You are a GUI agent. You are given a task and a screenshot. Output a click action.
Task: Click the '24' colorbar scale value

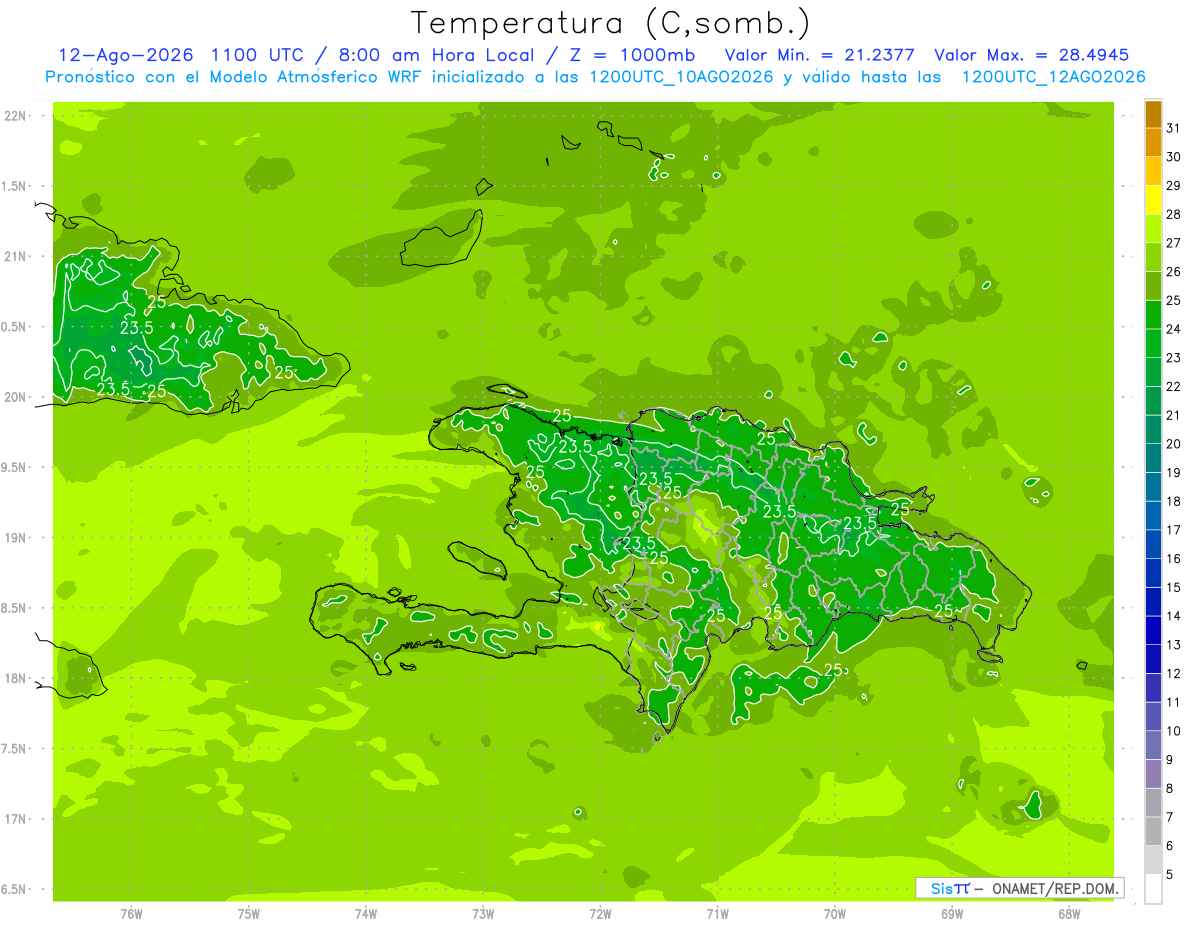click(1174, 329)
